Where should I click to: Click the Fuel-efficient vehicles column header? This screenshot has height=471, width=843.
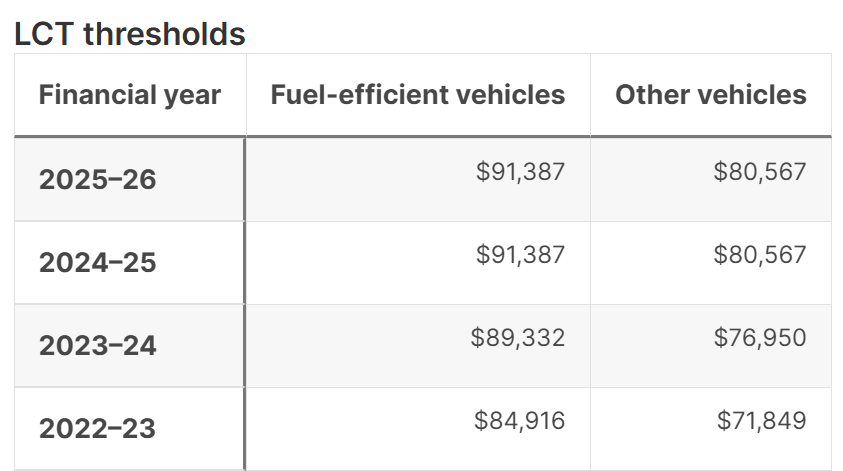pyautogui.click(x=417, y=95)
